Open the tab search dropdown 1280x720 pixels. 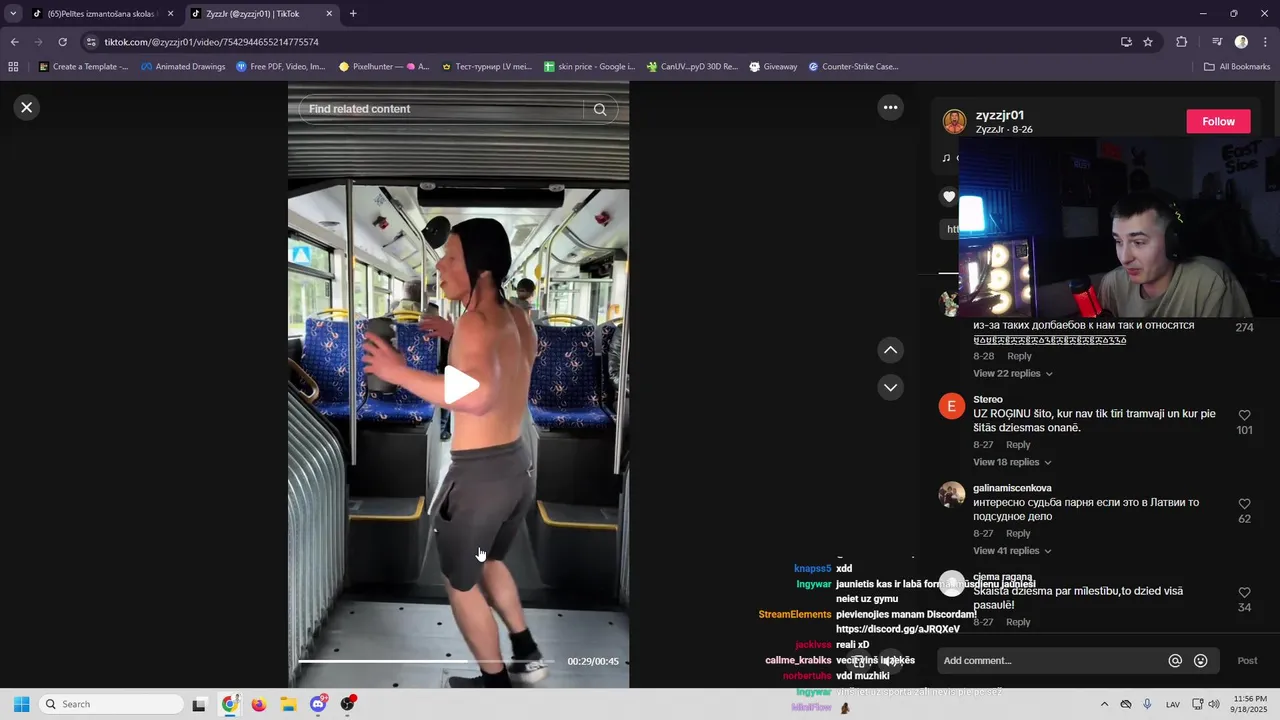pyautogui.click(x=13, y=14)
